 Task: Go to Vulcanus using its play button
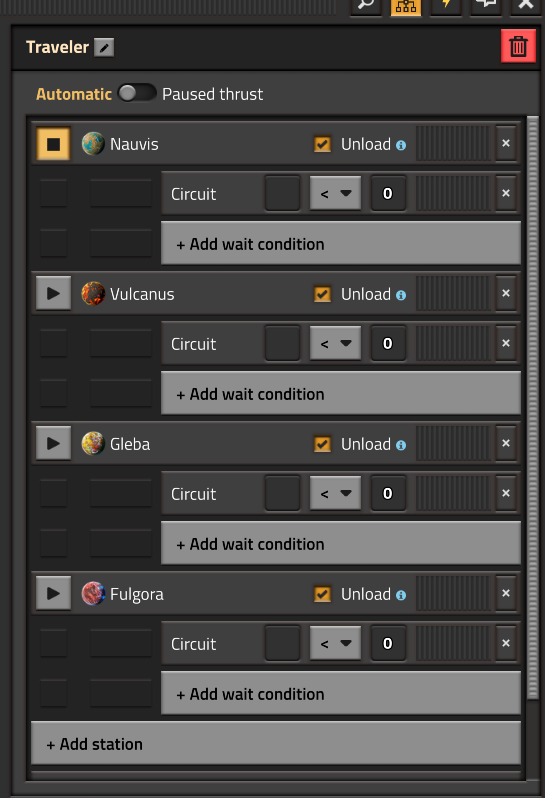[53, 294]
